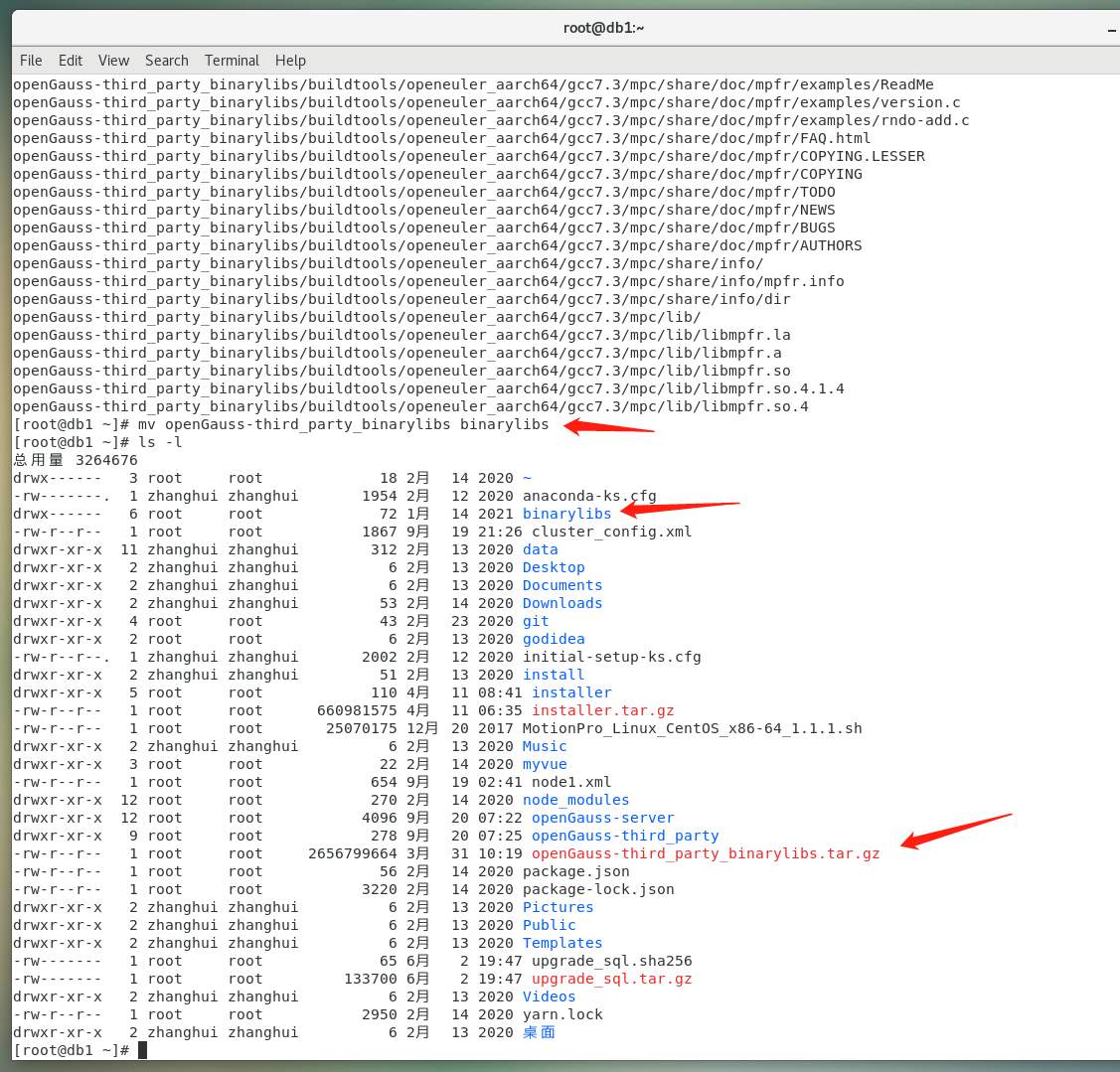The image size is (1120, 1072).
Task: Click MotionPro_Linux_CentOS_x86-64_1.1.1.sh file name
Action: (692, 728)
